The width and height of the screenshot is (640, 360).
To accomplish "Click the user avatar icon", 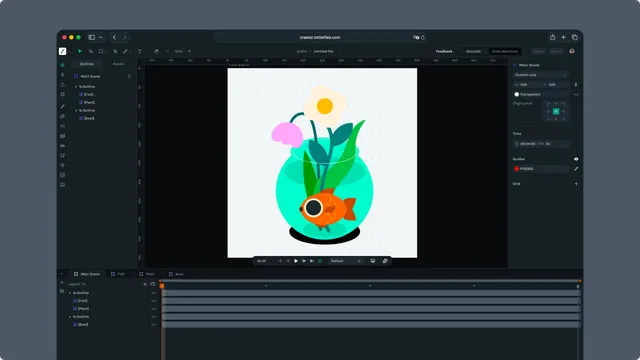I will [572, 51].
